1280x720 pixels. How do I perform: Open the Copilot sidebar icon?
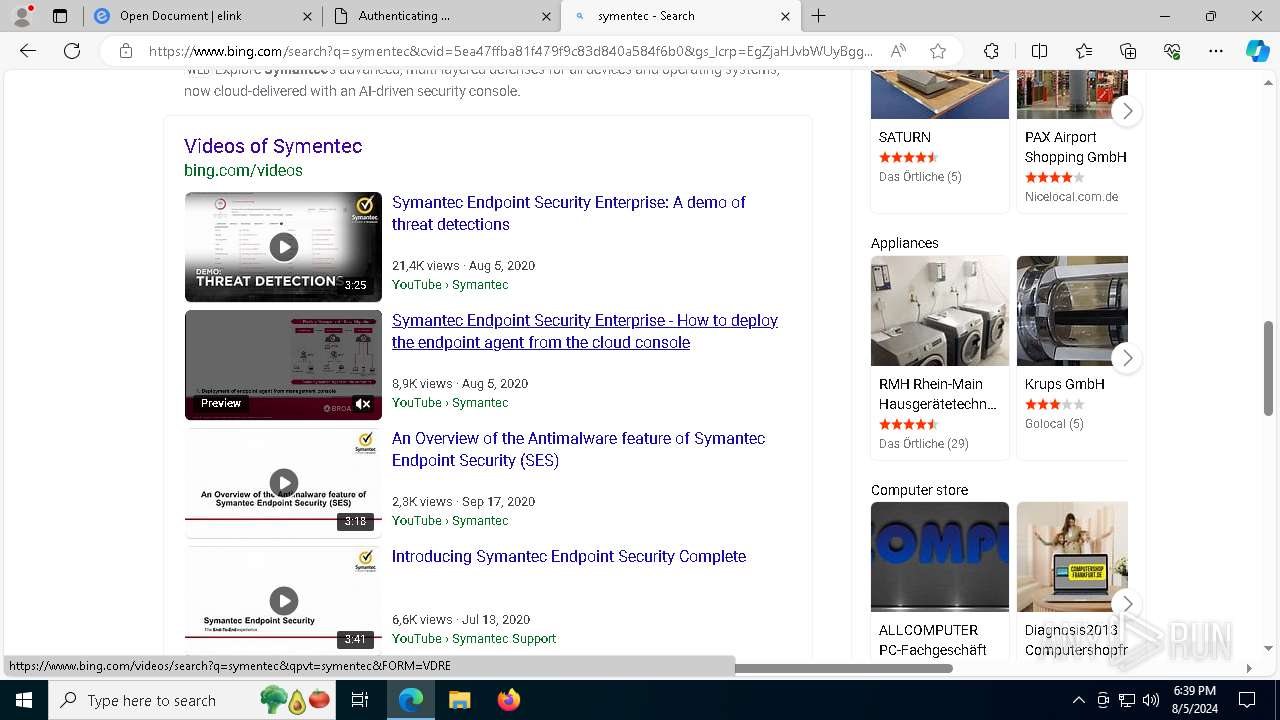pyautogui.click(x=1257, y=51)
